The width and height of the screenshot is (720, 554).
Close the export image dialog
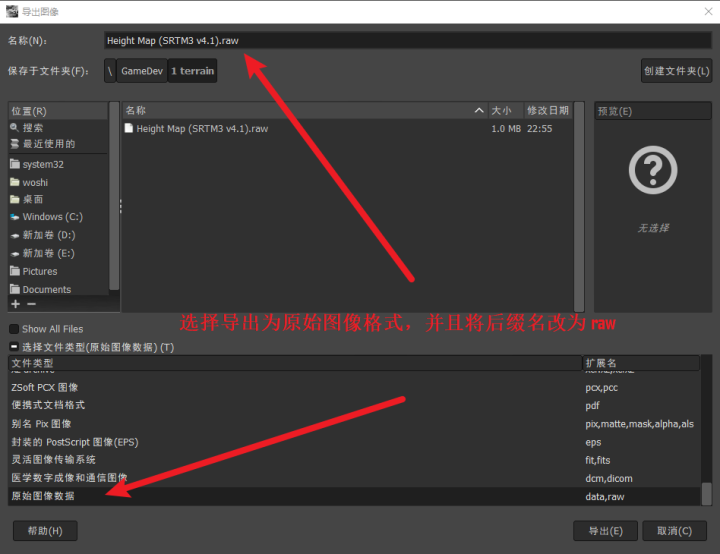[x=708, y=11]
